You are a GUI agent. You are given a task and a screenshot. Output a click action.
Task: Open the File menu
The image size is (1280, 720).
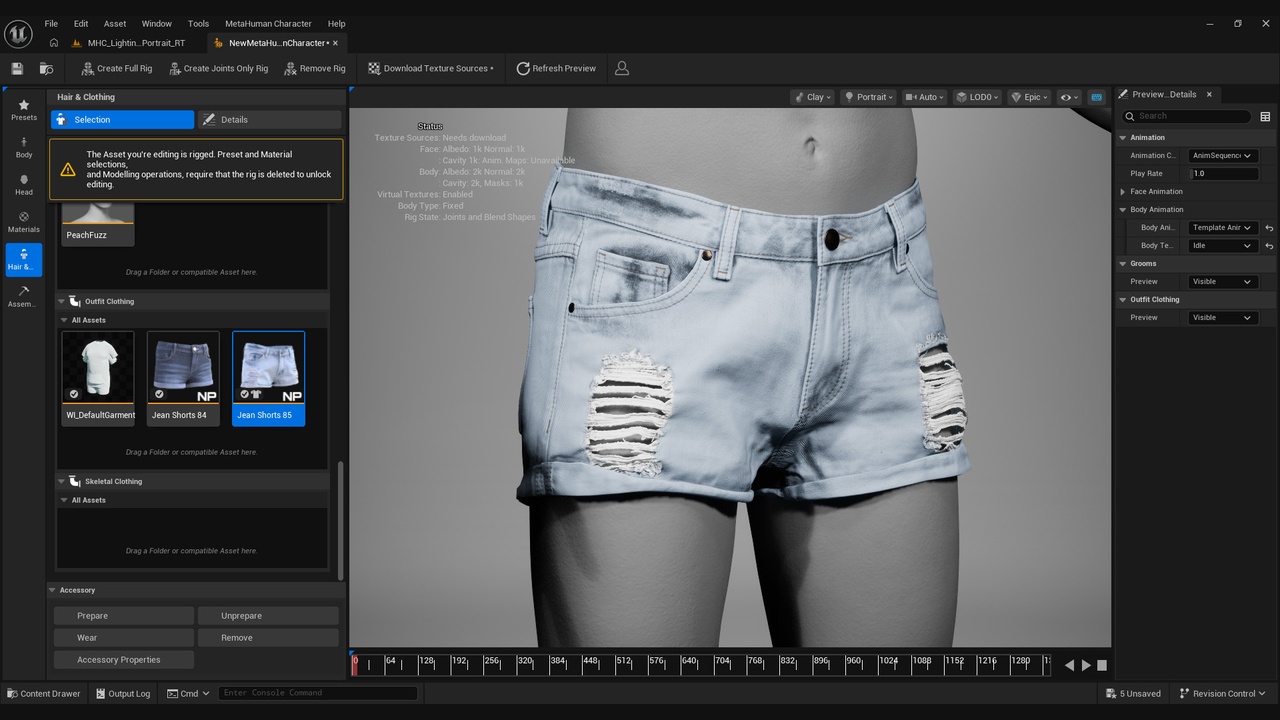tap(51, 23)
